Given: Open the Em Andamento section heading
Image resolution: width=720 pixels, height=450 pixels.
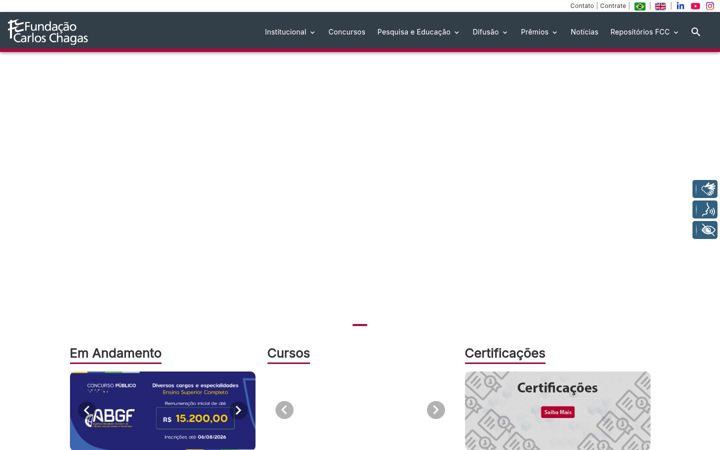Looking at the screenshot, I should [x=116, y=353].
